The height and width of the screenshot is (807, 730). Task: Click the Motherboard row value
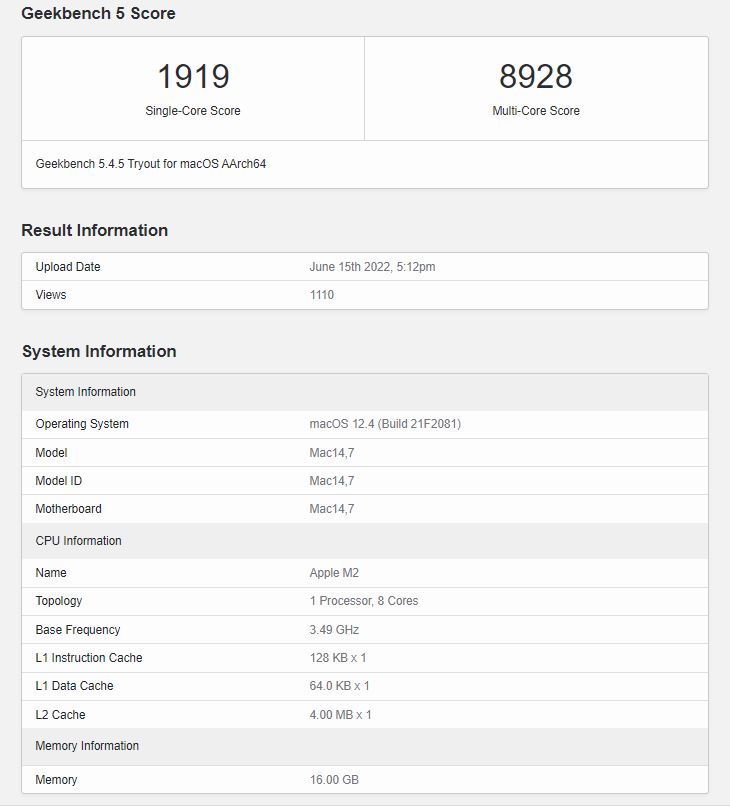332,509
